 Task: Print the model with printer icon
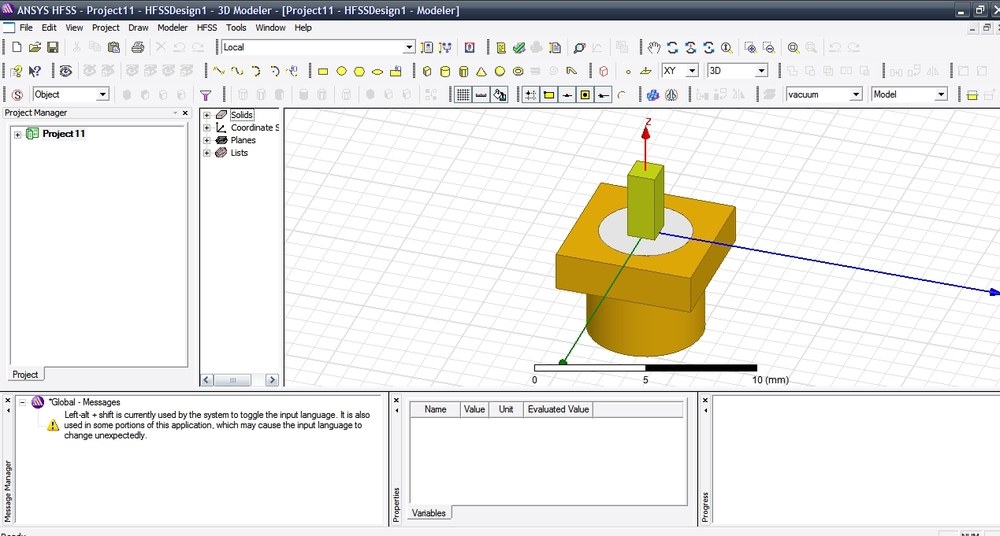[137, 47]
